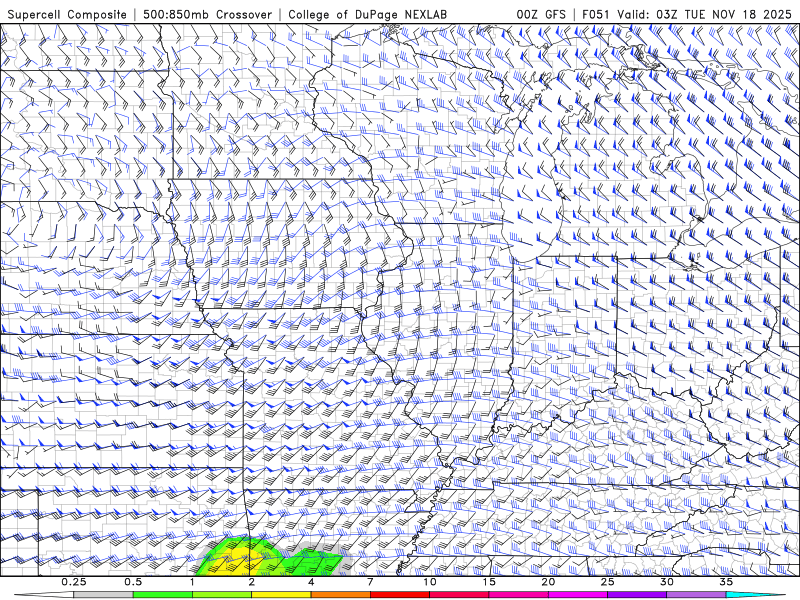Click the '25' color bar label
This screenshot has height=600, width=800.
(607, 582)
